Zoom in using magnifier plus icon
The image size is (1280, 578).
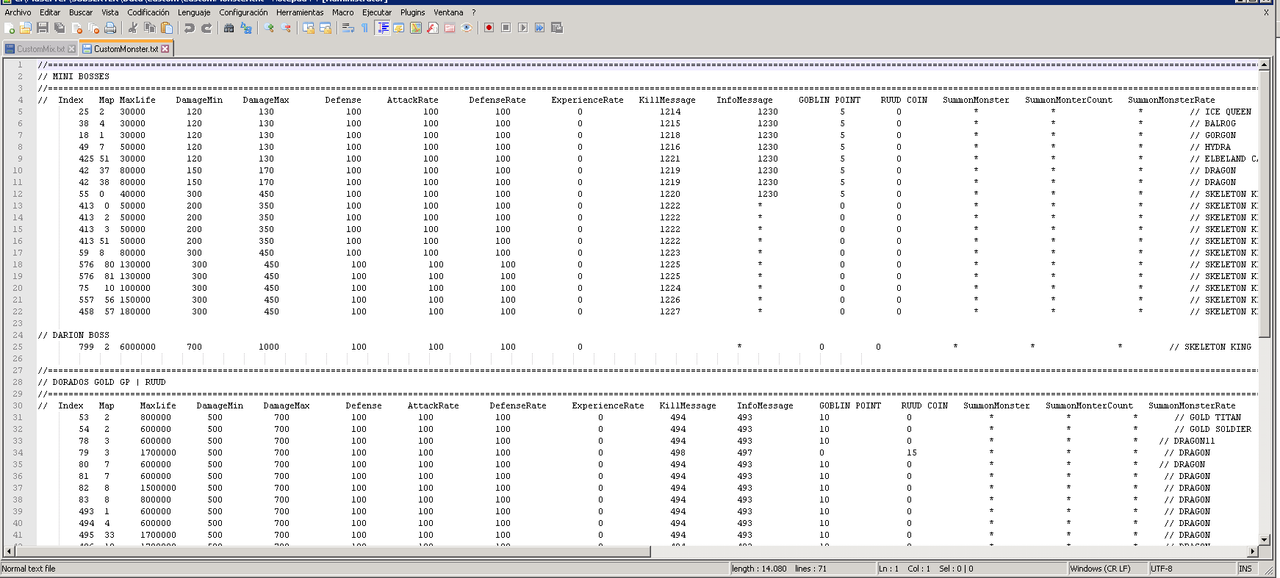(x=269, y=28)
